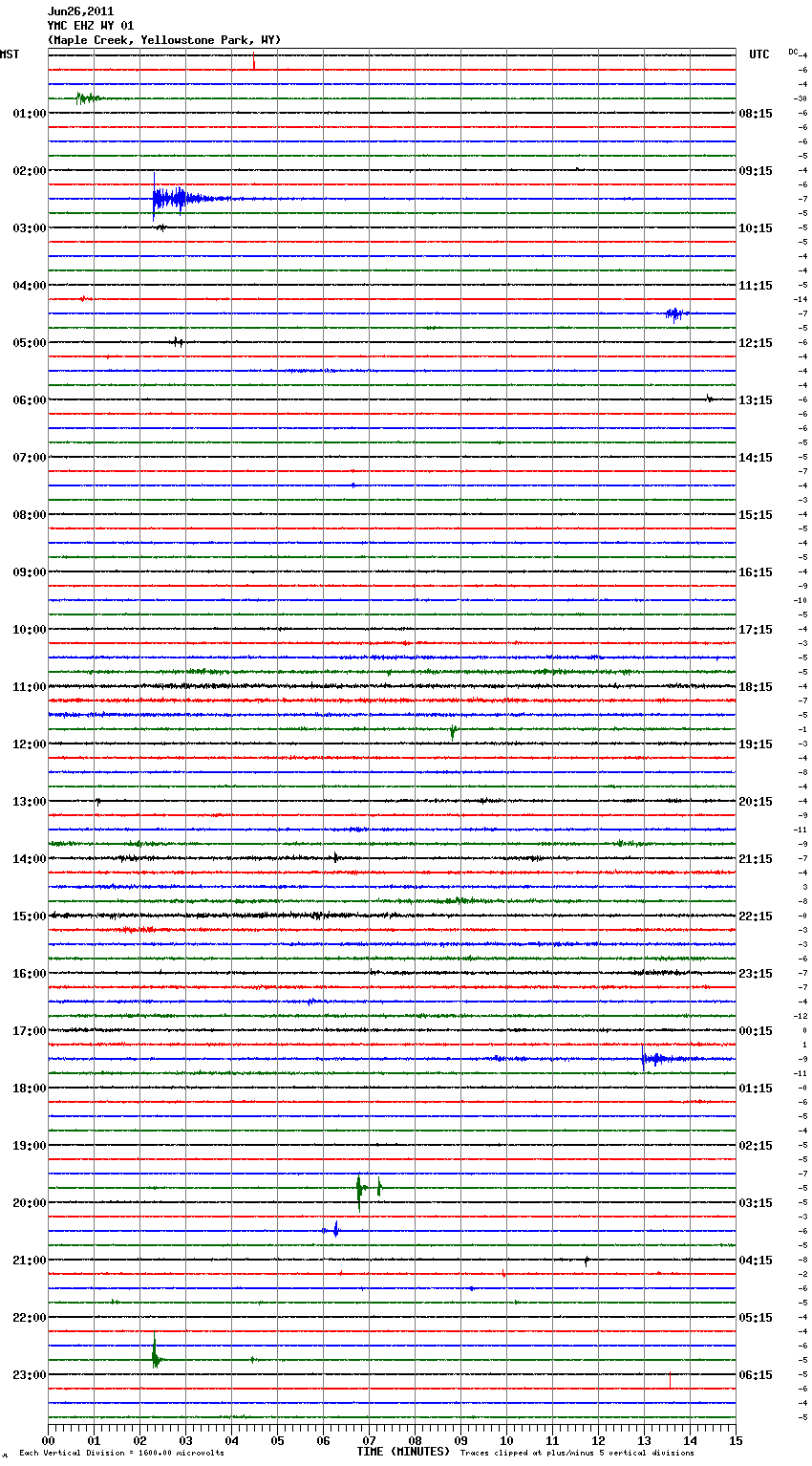Click the "20:15" UTC time label
This screenshot has height=1466, width=812.
(x=756, y=802)
